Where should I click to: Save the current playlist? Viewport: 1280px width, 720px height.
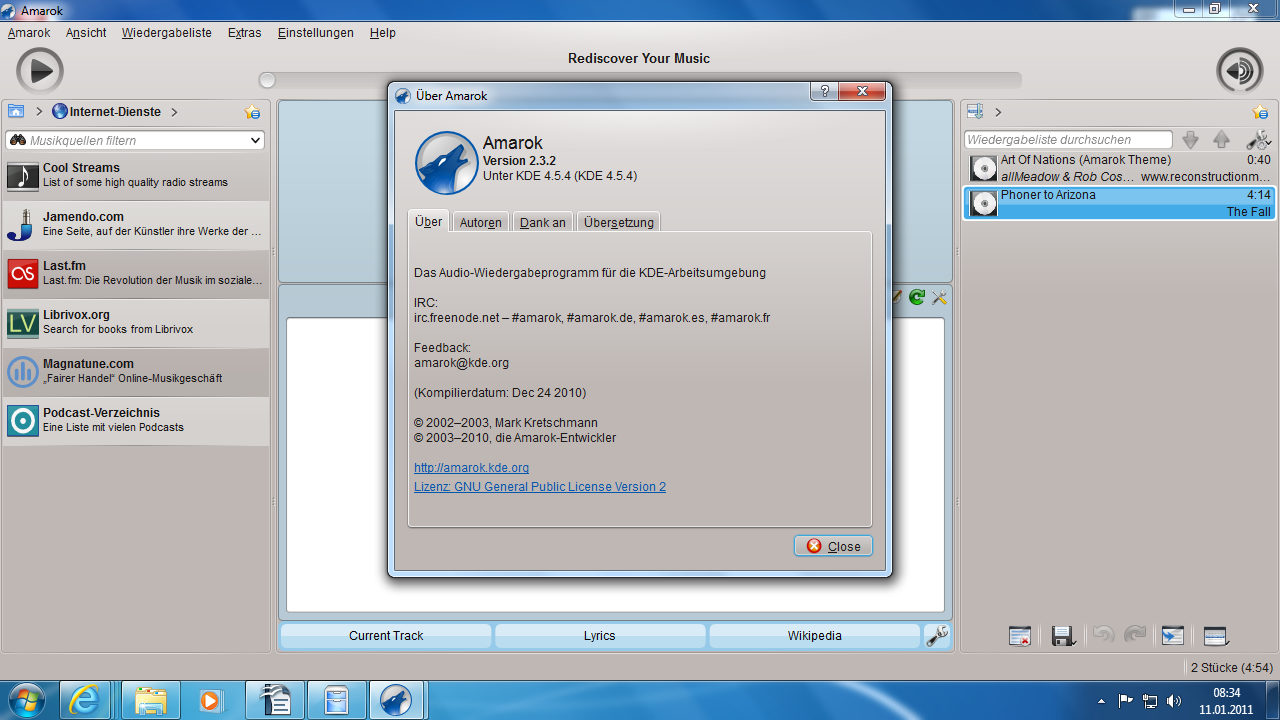pyautogui.click(x=1062, y=635)
